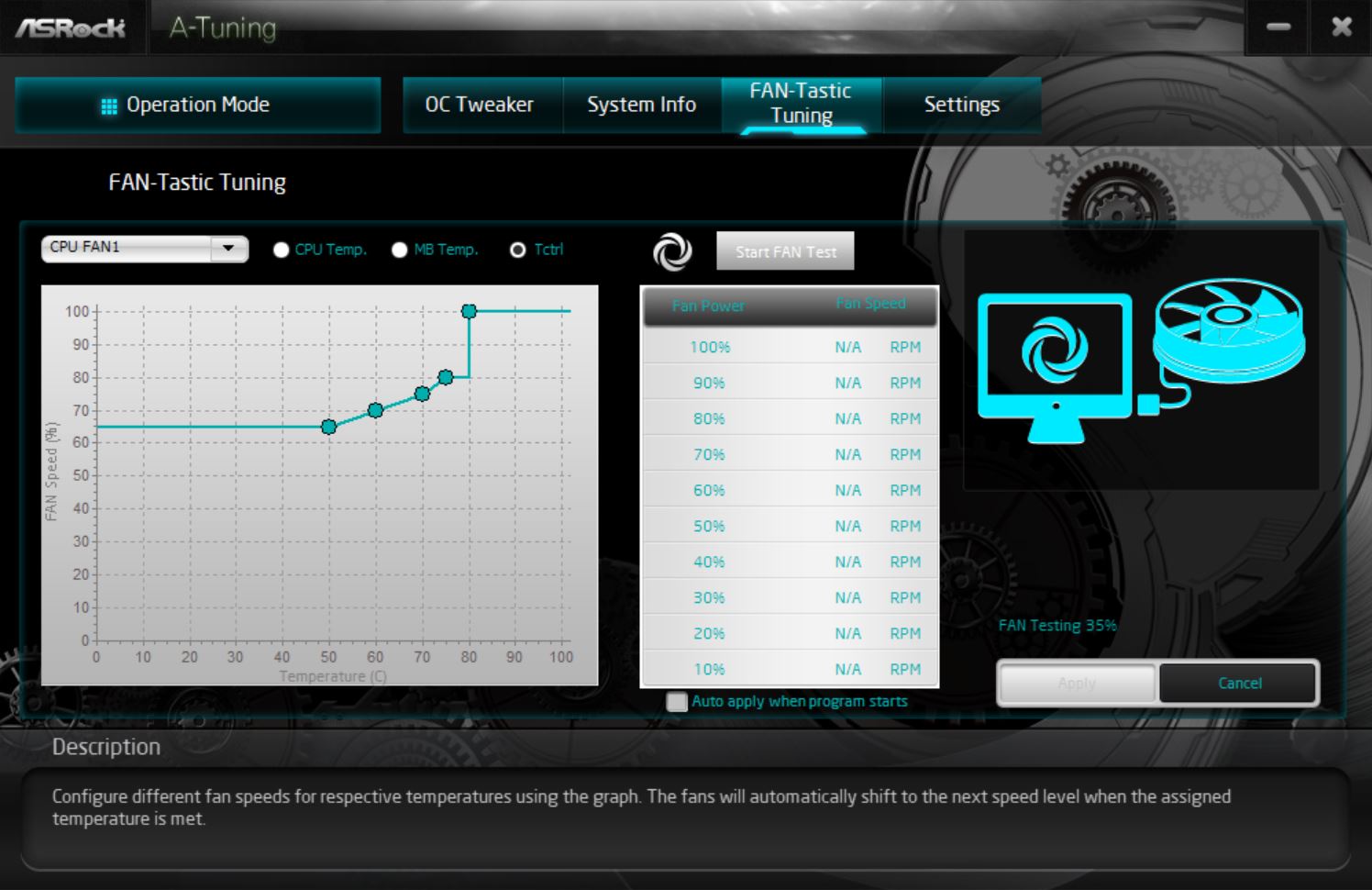Click the Apply button
Viewport: 1372px width, 890px height.
[1077, 683]
